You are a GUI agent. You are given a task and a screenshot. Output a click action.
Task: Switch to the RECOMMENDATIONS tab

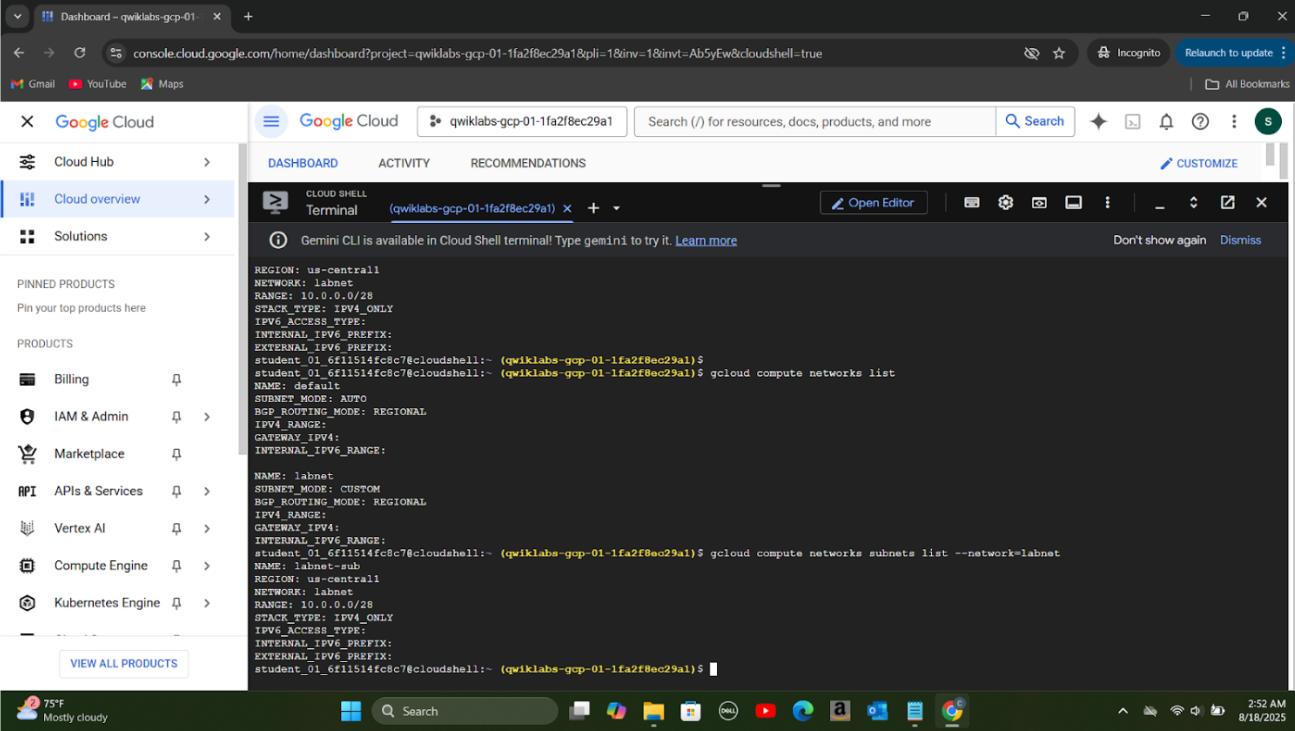(528, 163)
